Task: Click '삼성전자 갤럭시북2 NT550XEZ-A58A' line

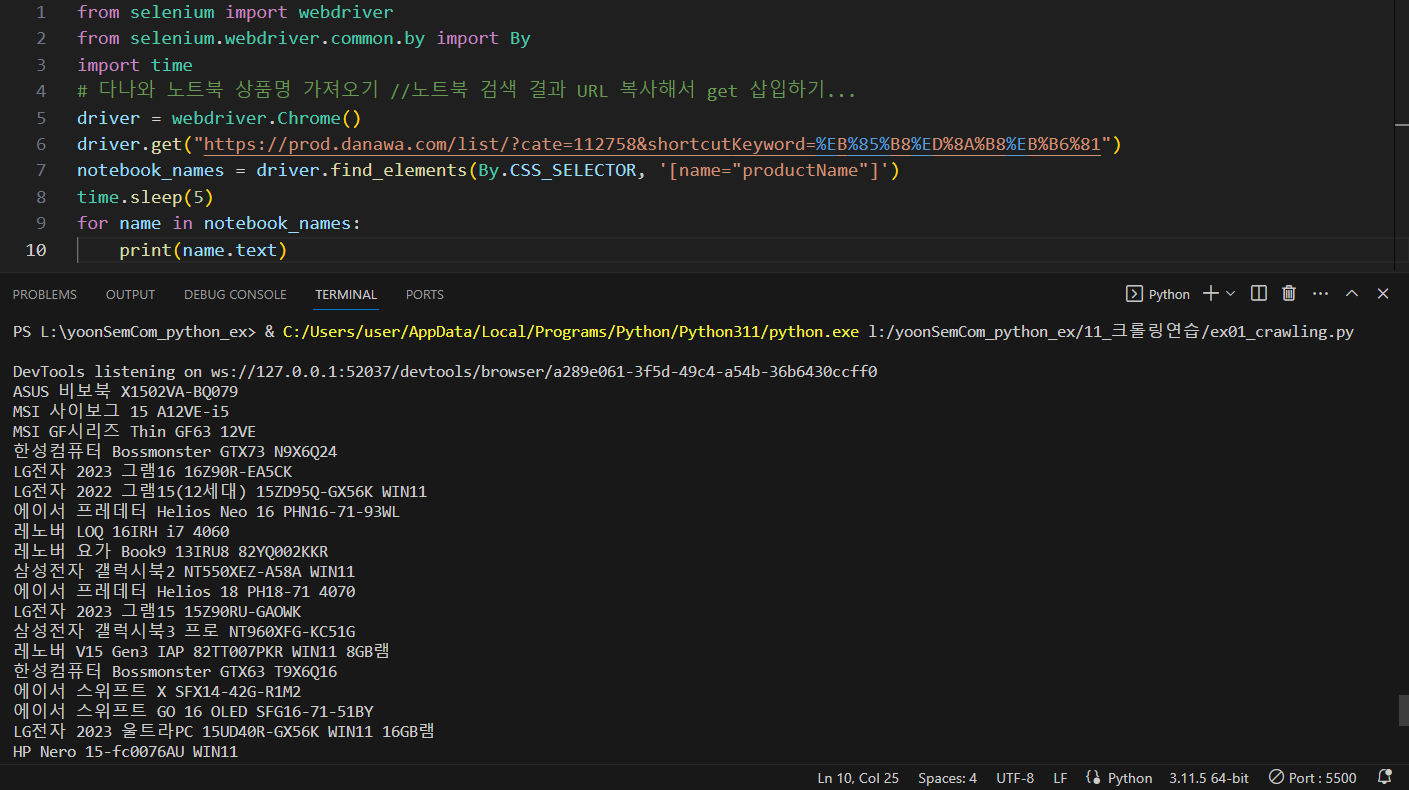Action: pyautogui.click(x=184, y=572)
